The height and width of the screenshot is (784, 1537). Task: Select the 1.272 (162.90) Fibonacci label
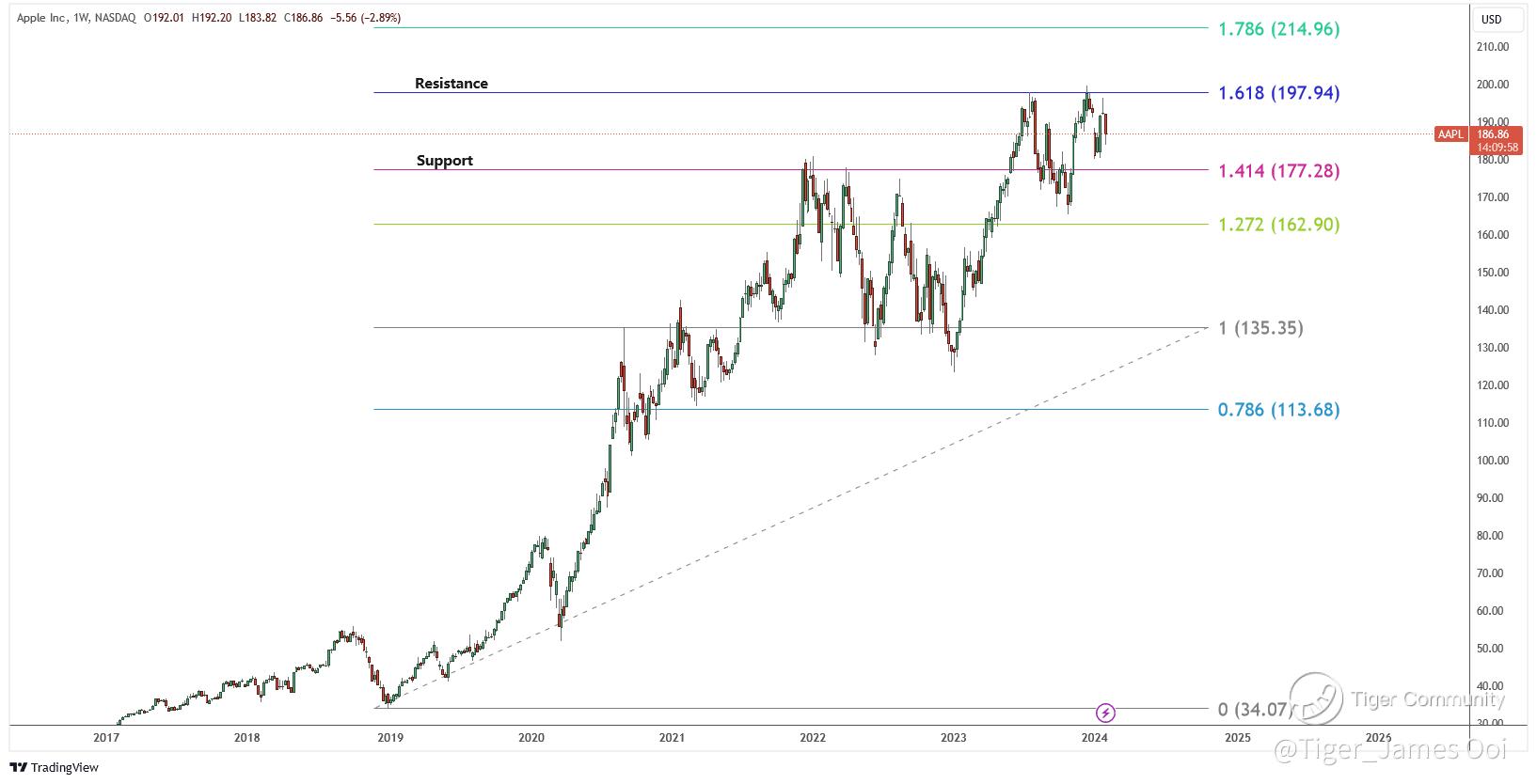pyautogui.click(x=1278, y=224)
